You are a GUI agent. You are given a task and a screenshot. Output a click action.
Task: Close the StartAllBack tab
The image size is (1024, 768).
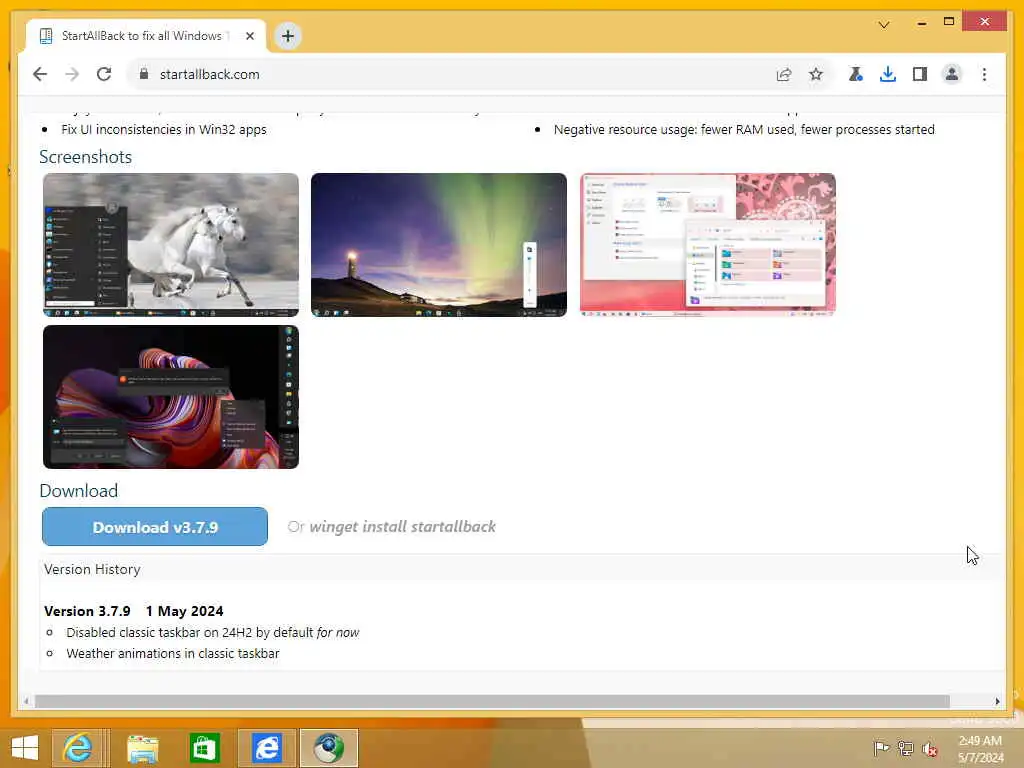pyautogui.click(x=249, y=36)
